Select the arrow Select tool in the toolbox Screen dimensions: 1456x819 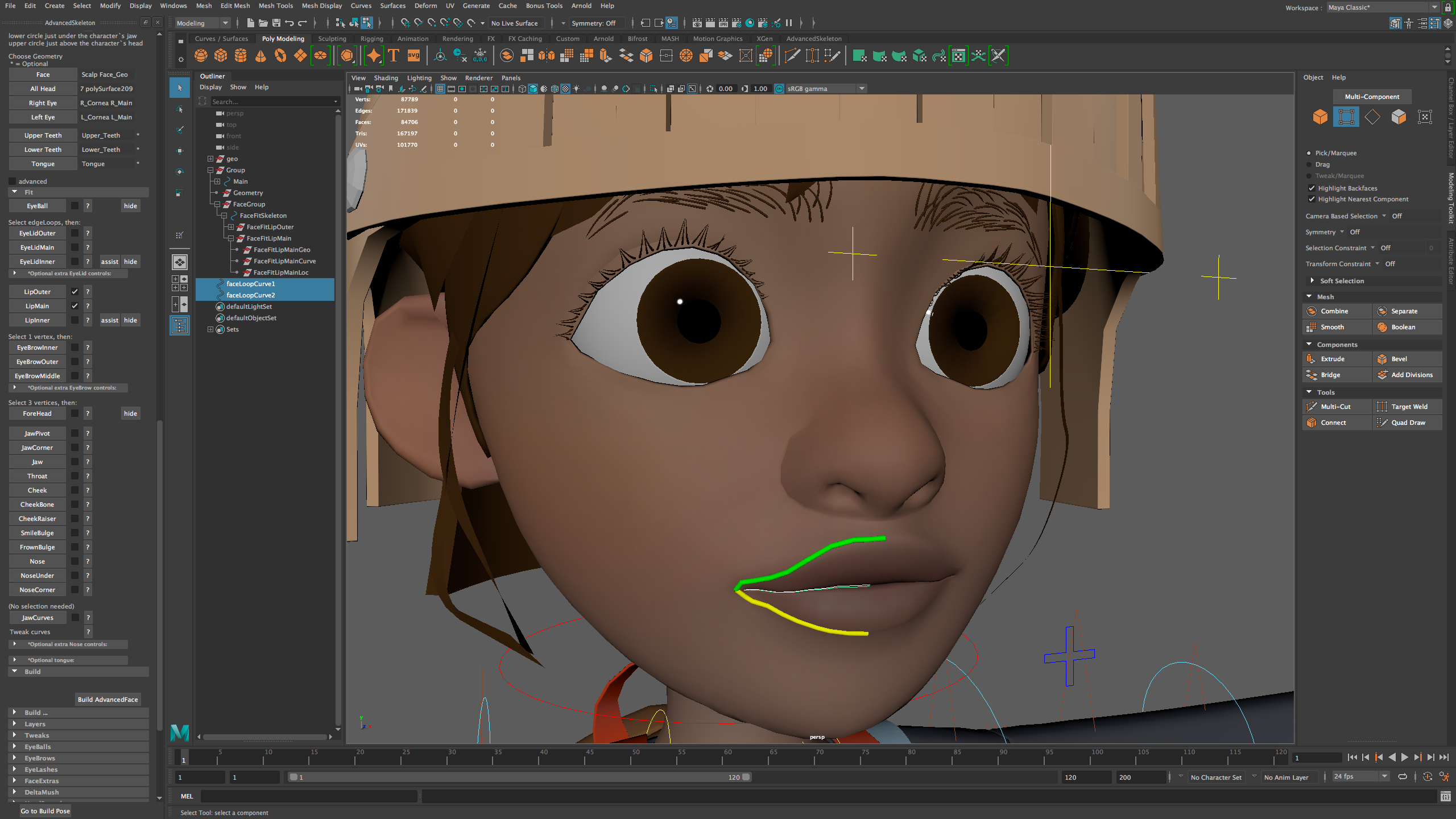[180, 88]
